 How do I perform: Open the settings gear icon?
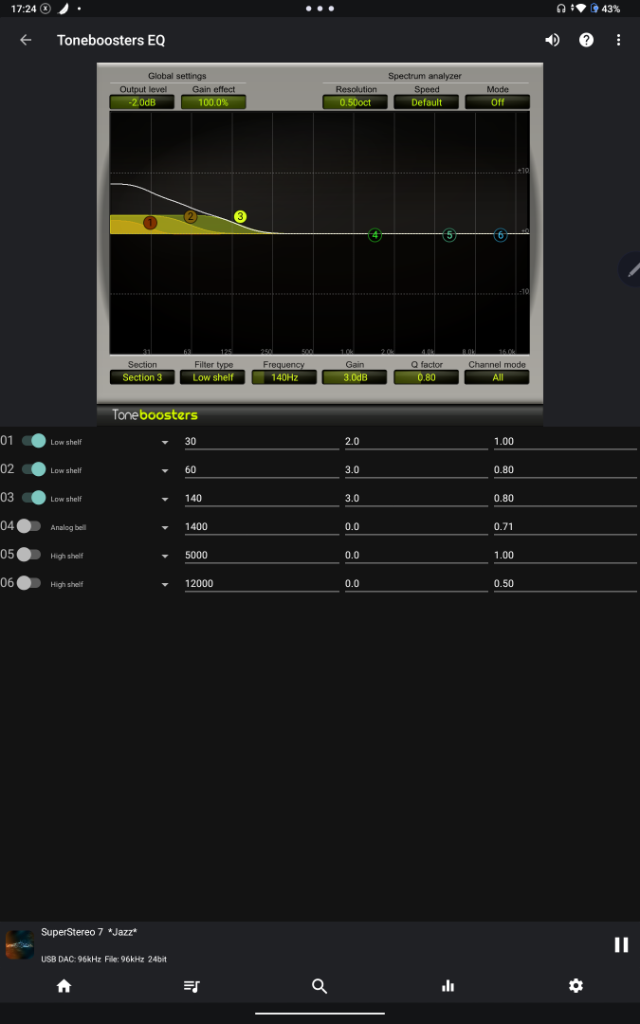(575, 986)
